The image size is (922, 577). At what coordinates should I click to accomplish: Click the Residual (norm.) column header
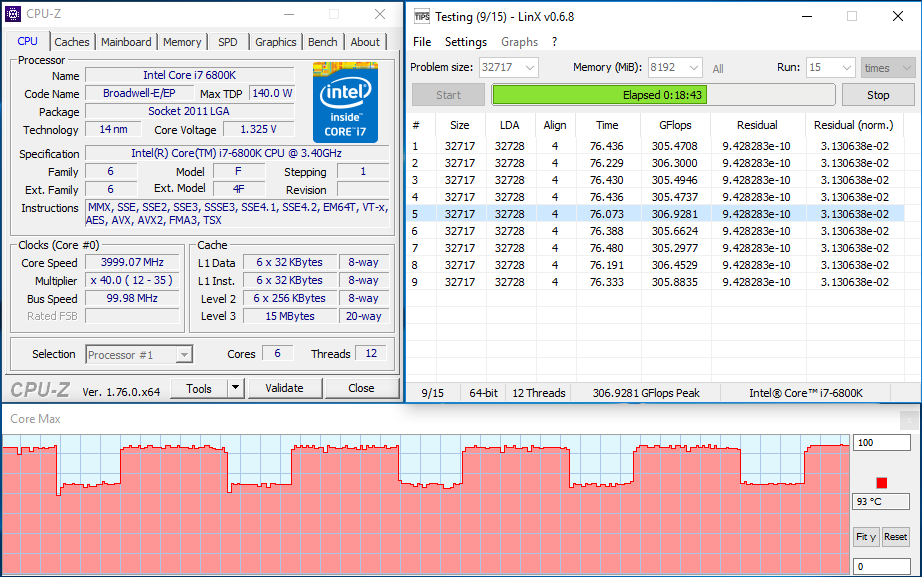(x=853, y=125)
